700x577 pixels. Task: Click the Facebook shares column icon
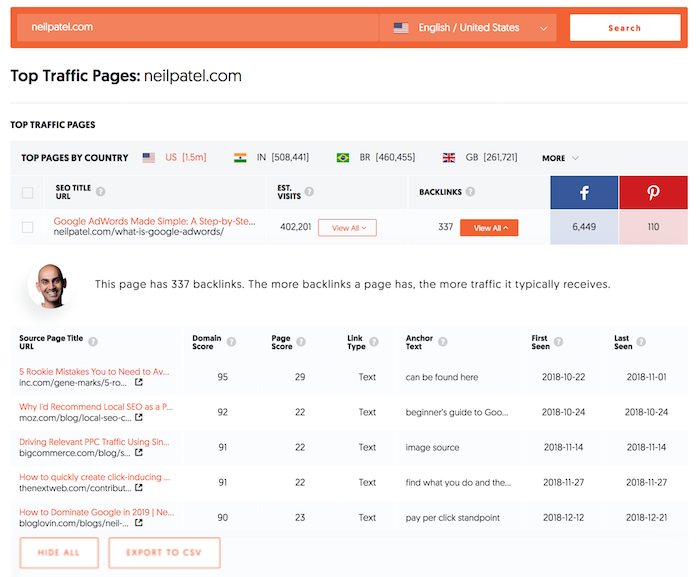pos(584,192)
